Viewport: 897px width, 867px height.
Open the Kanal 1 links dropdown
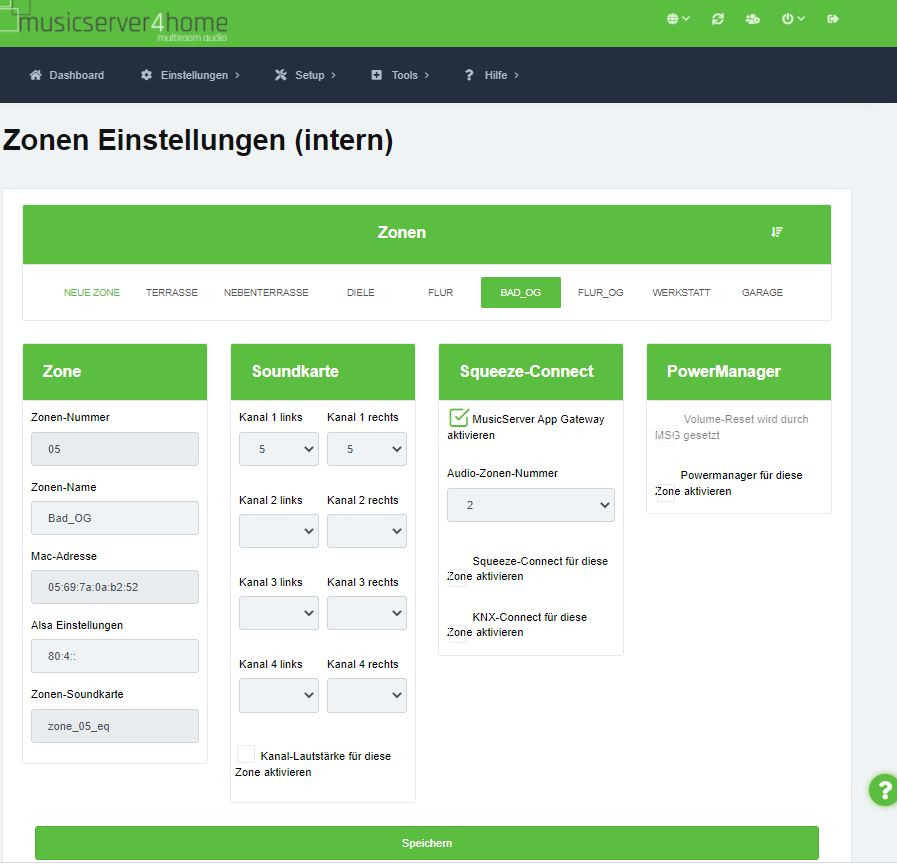[x=279, y=449]
